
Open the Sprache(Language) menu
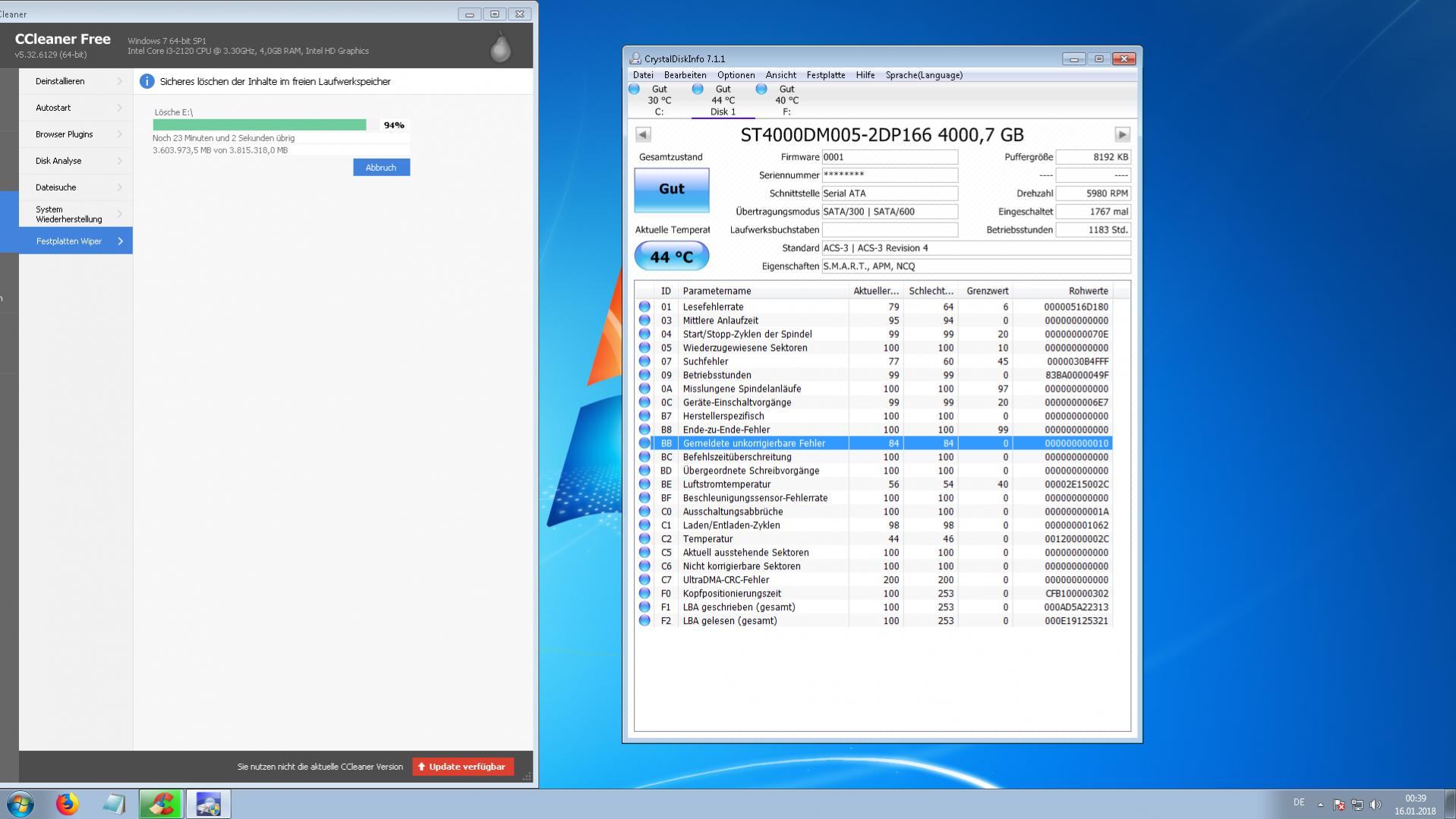(924, 75)
